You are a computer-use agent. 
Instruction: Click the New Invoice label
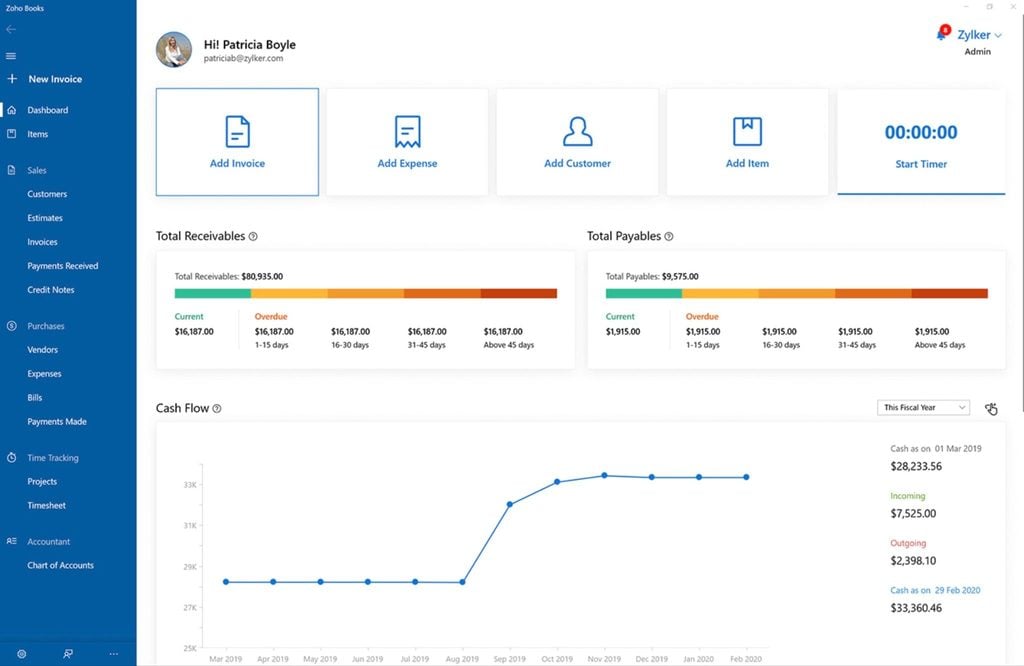pyautogui.click(x=56, y=79)
